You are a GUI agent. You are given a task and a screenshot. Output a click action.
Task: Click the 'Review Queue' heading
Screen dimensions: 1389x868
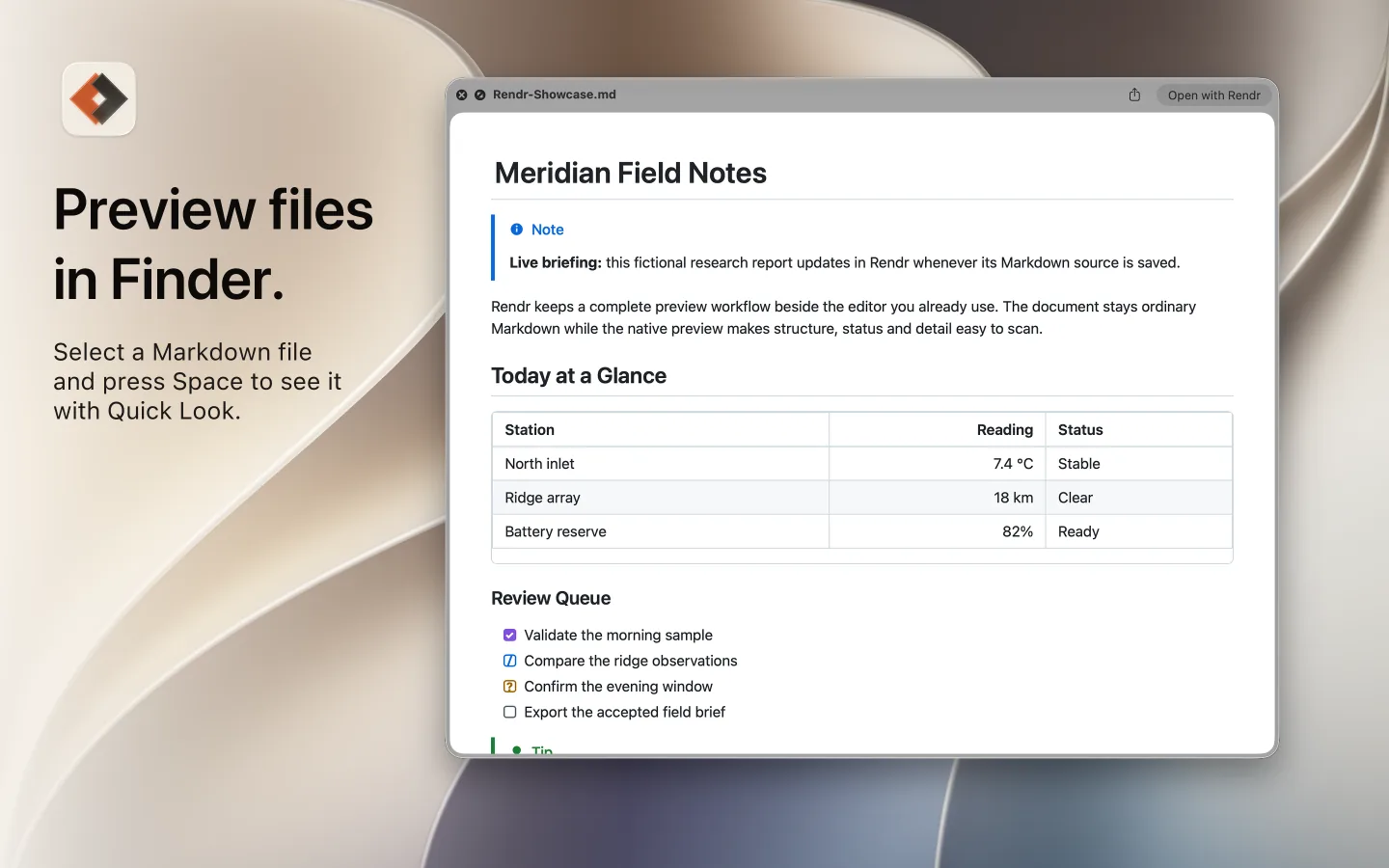[551, 598]
